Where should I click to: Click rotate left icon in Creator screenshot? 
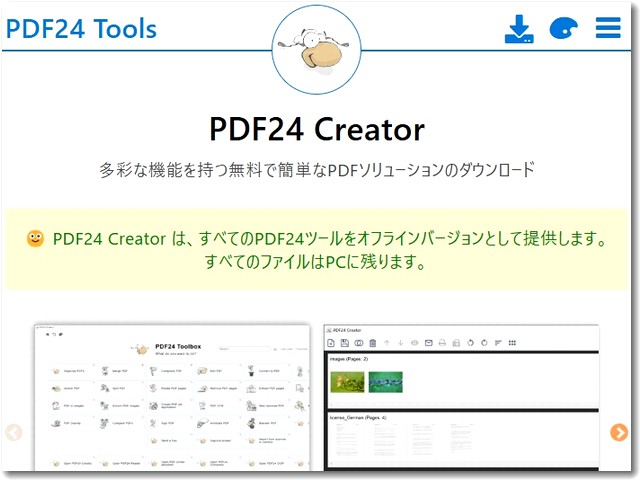point(470,343)
